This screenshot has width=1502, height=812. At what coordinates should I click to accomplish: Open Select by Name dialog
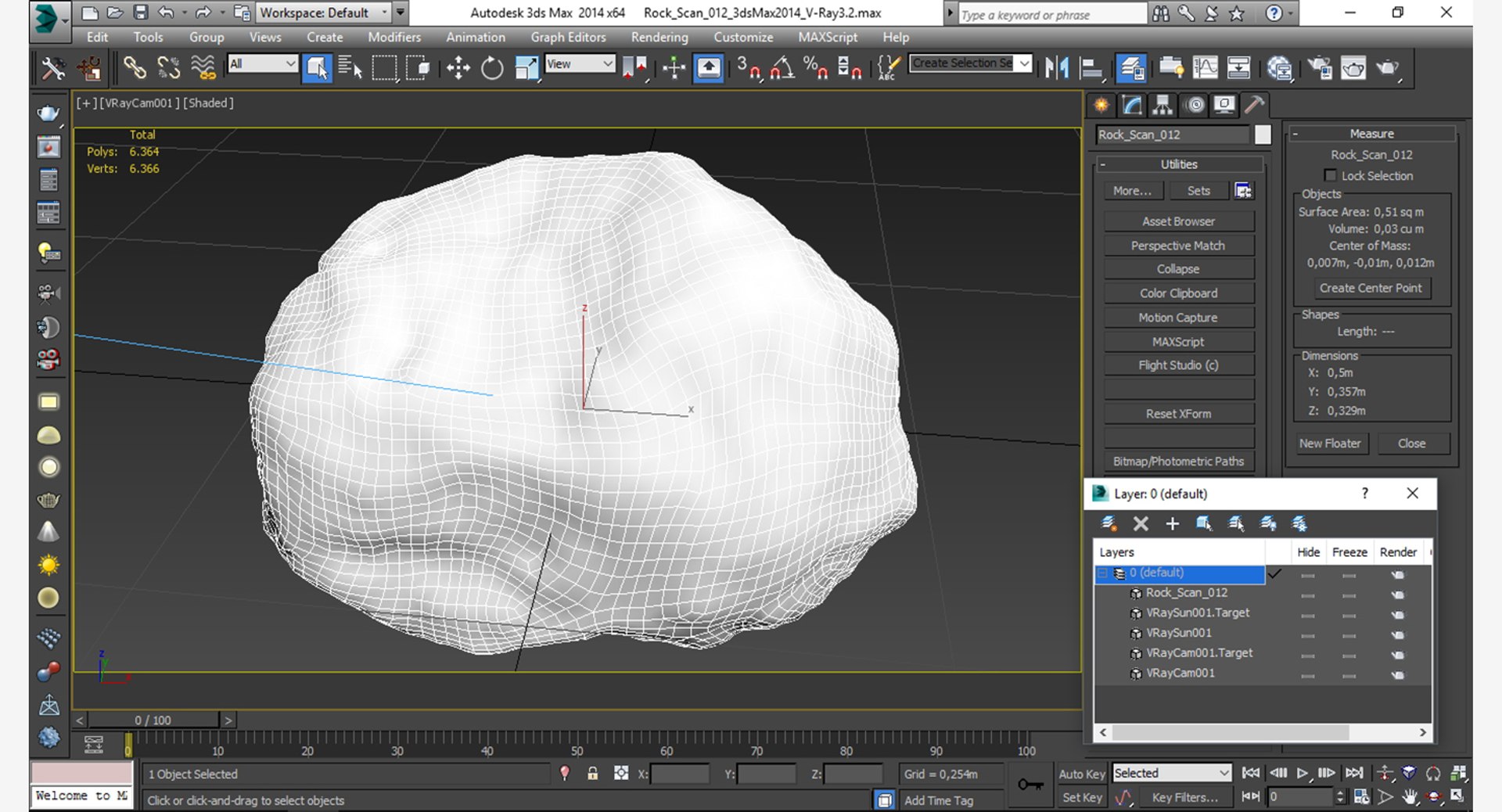click(x=350, y=68)
